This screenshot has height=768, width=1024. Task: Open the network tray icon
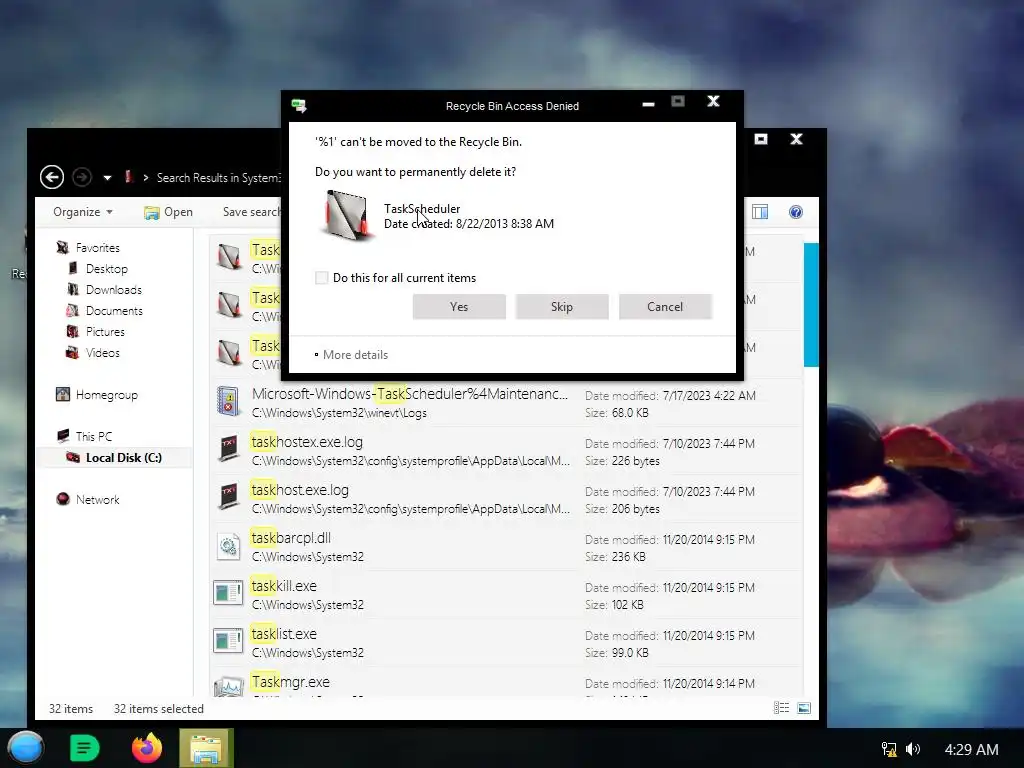coord(889,749)
